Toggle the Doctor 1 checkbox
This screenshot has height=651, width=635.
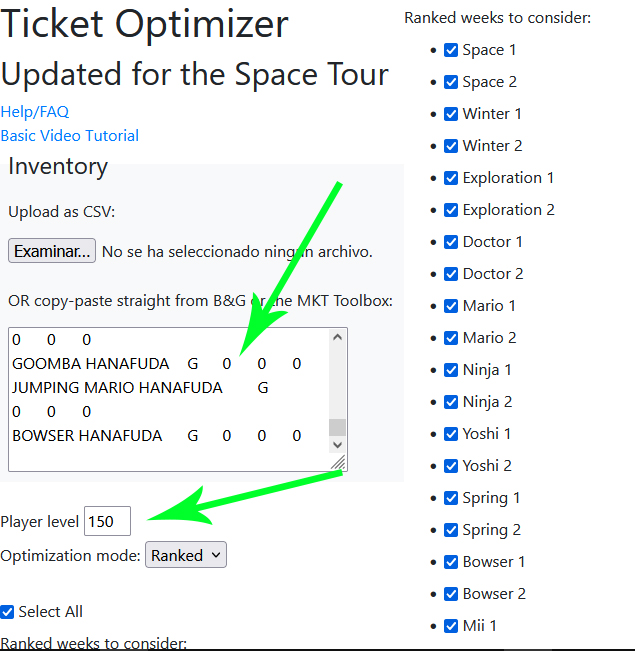451,242
